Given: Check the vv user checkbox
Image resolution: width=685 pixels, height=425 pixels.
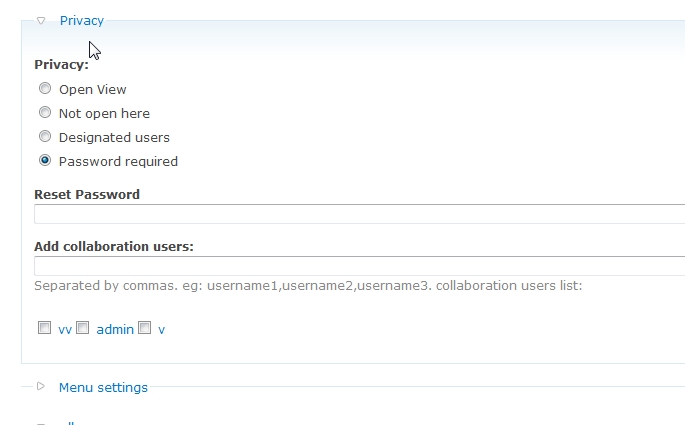Looking at the screenshot, I should pos(44,328).
